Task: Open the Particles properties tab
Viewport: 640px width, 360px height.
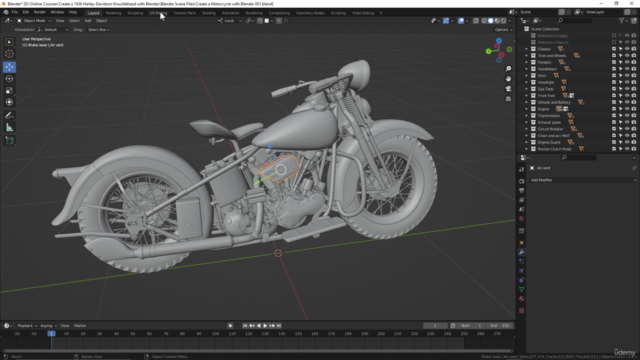Action: click(522, 262)
